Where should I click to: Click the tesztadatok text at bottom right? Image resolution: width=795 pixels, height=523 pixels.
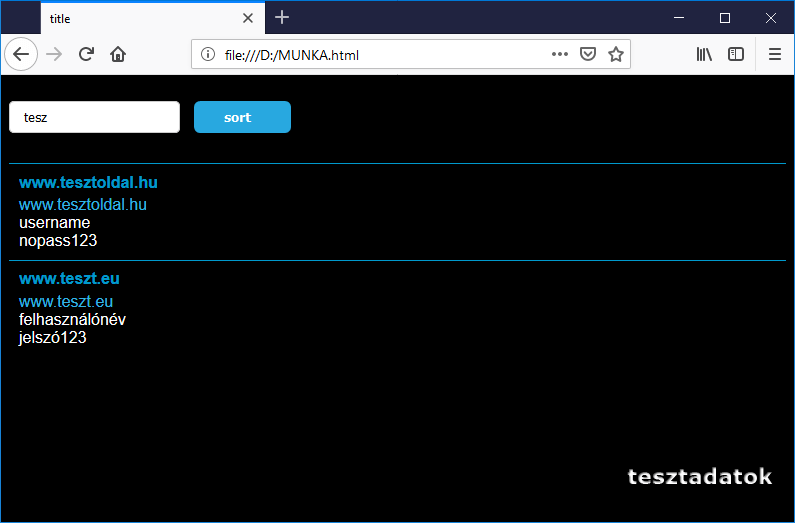699,477
